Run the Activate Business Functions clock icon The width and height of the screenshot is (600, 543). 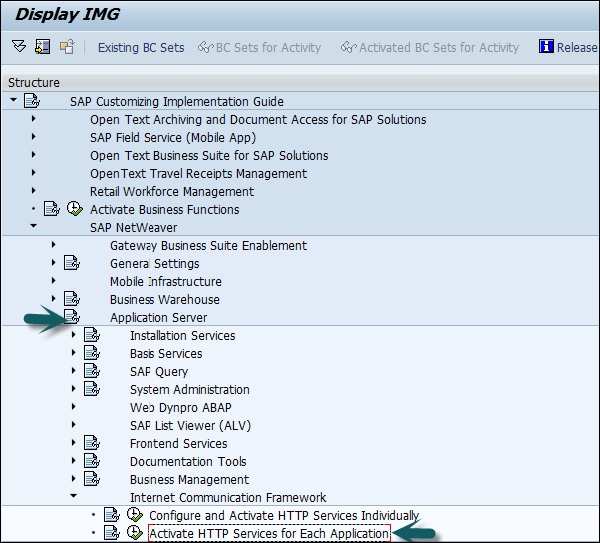[x=74, y=209]
